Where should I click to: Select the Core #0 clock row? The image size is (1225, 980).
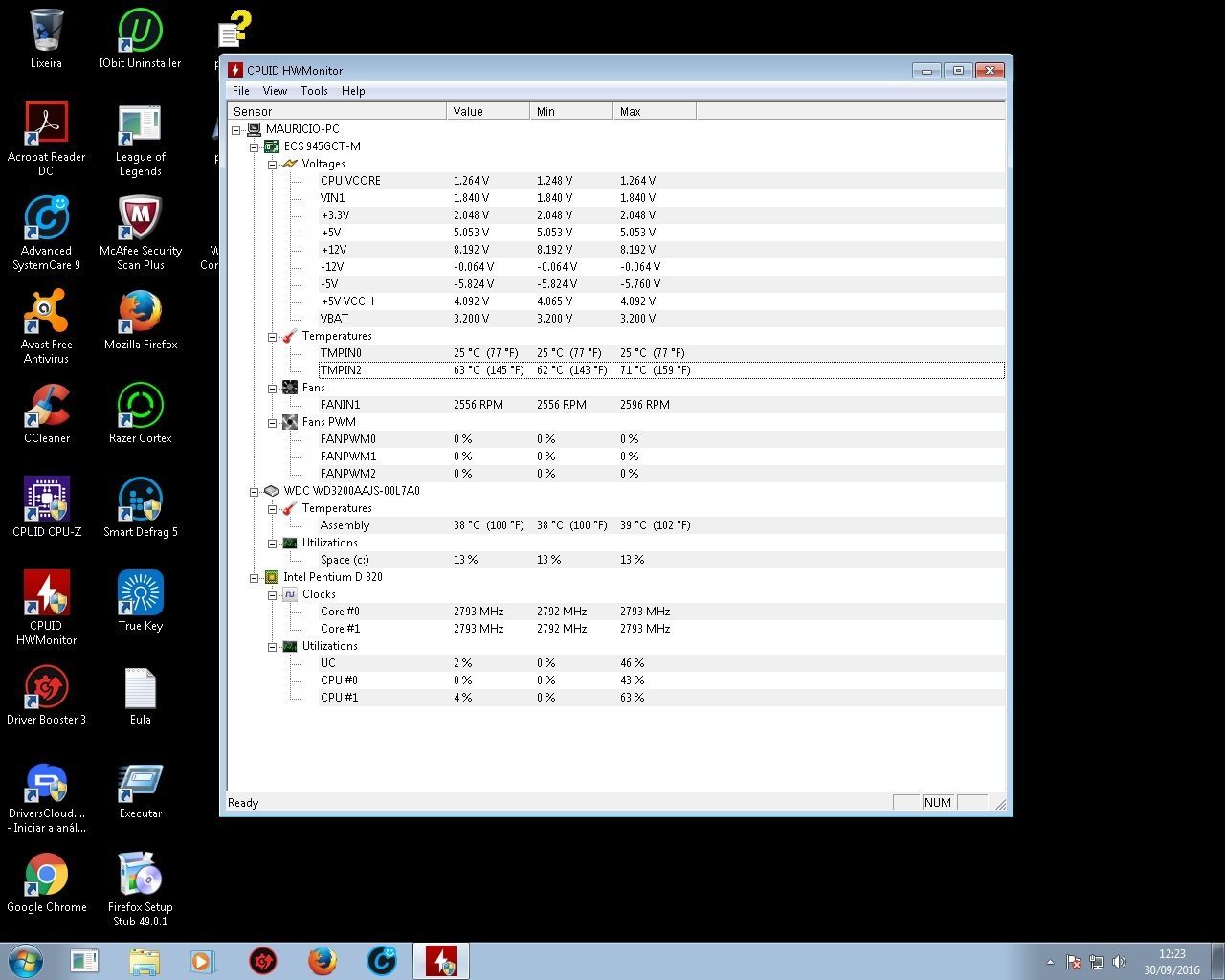click(x=661, y=612)
